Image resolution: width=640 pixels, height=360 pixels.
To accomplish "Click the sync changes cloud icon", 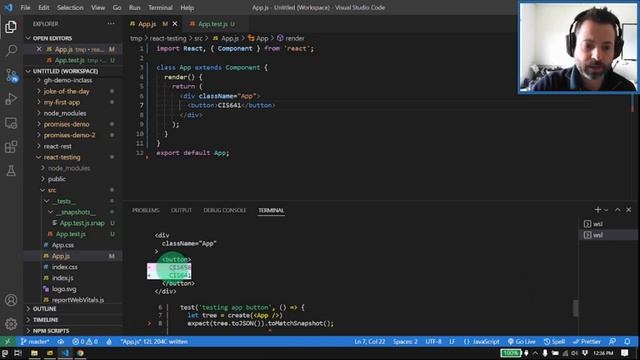I will point(61,341).
